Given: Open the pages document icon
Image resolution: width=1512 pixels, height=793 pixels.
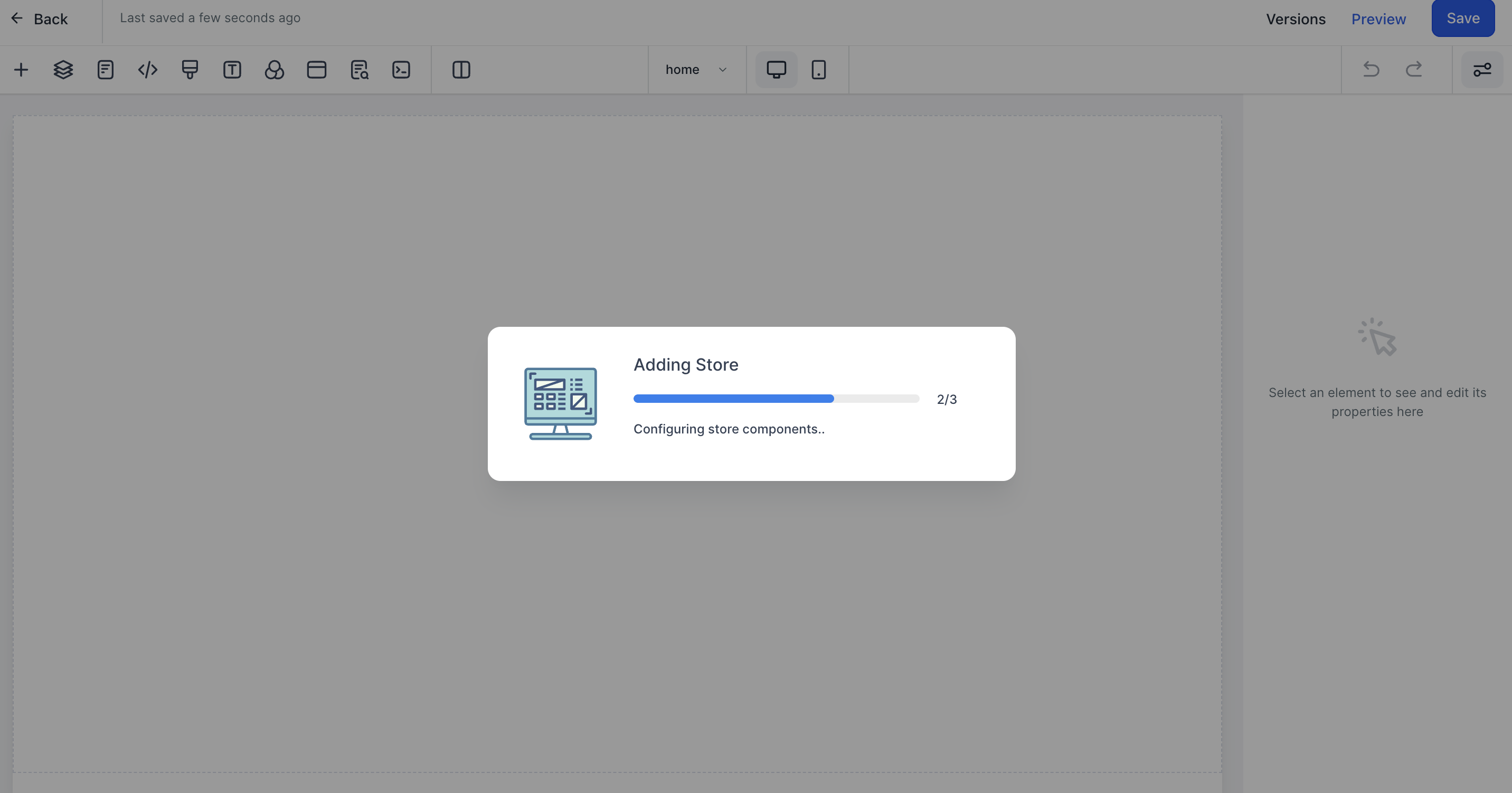Looking at the screenshot, I should pos(106,70).
